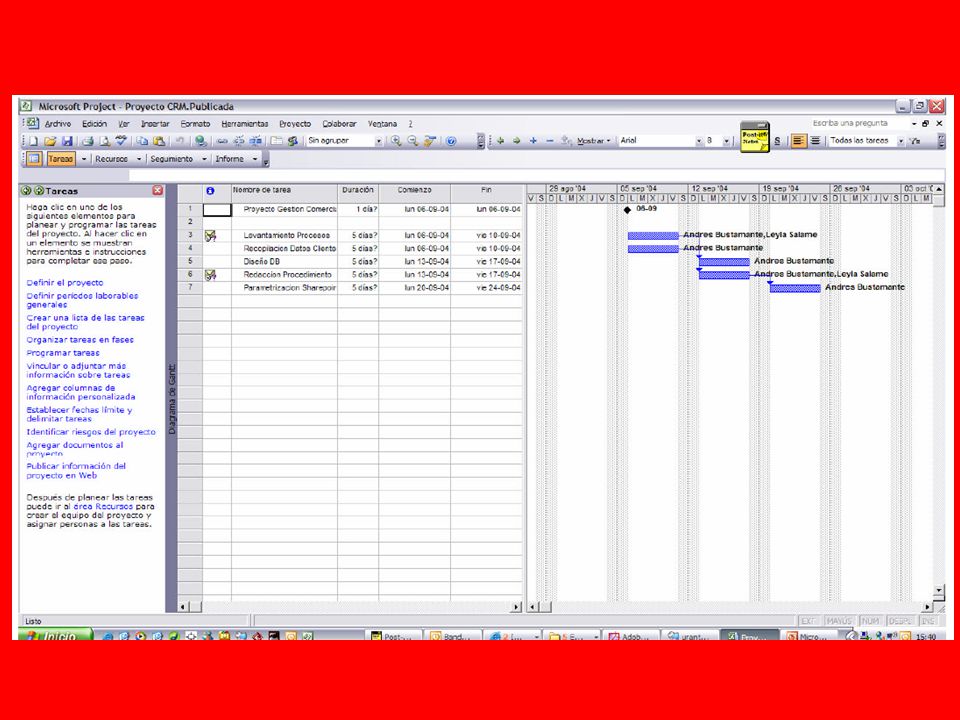
Task: Click the Hide Subtasks minus icon
Action: (550, 141)
